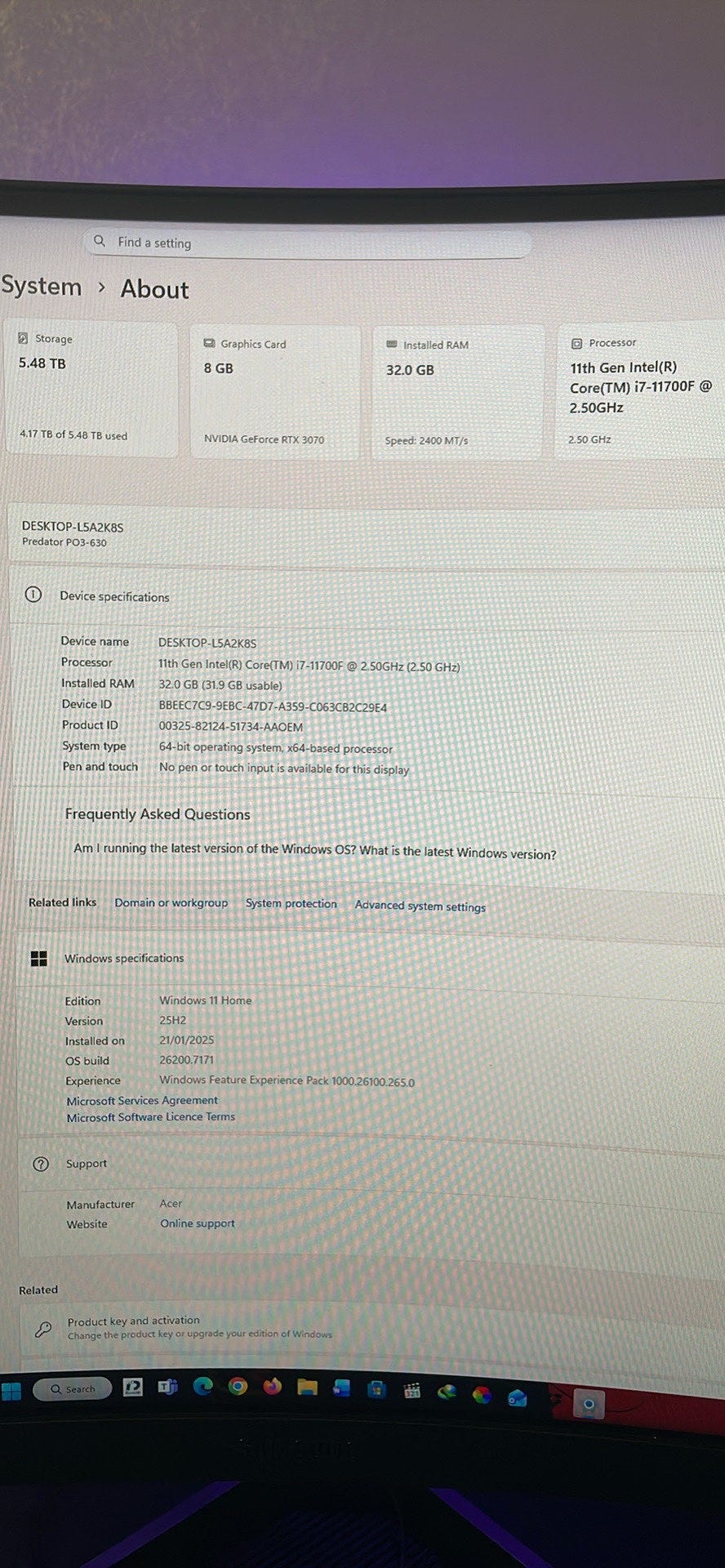Click the Installed RAM chip icon
Screen dimensions: 725x1568
(x=392, y=345)
